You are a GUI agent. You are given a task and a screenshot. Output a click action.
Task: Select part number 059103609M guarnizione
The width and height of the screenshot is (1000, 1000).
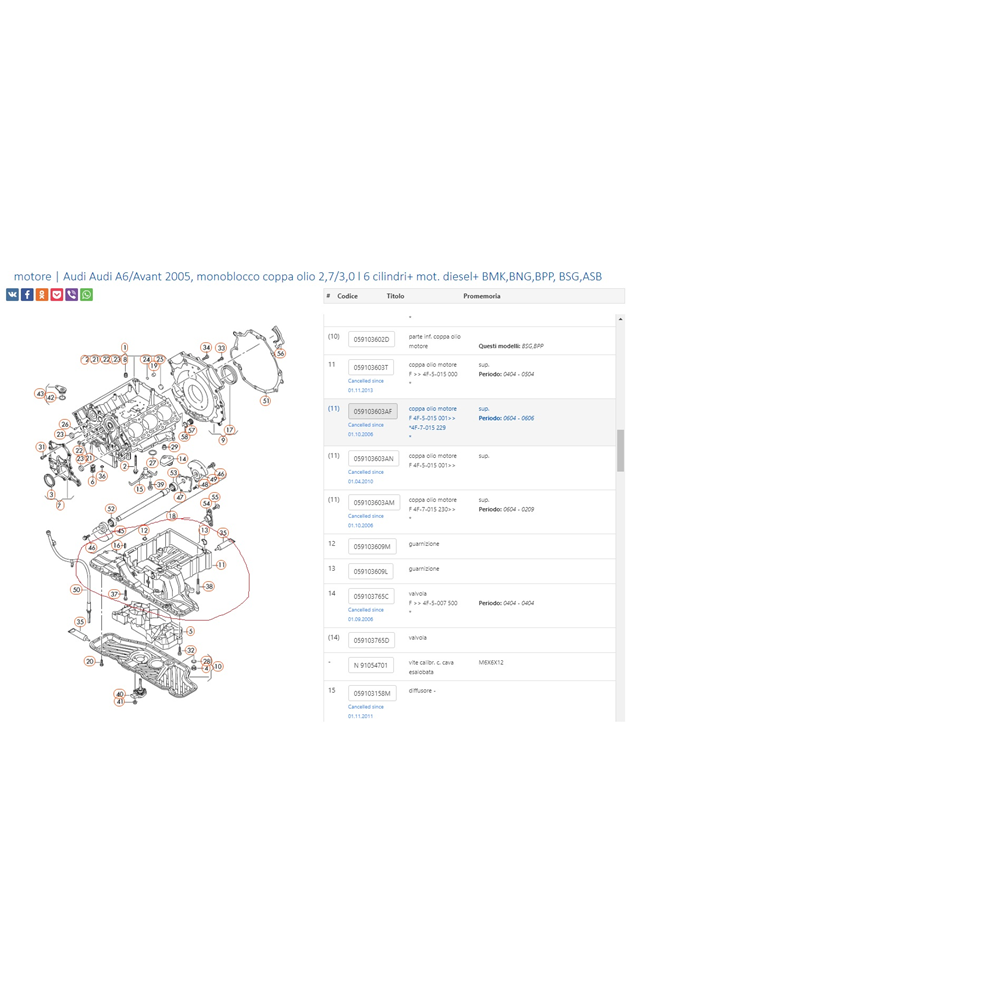pyautogui.click(x=372, y=547)
